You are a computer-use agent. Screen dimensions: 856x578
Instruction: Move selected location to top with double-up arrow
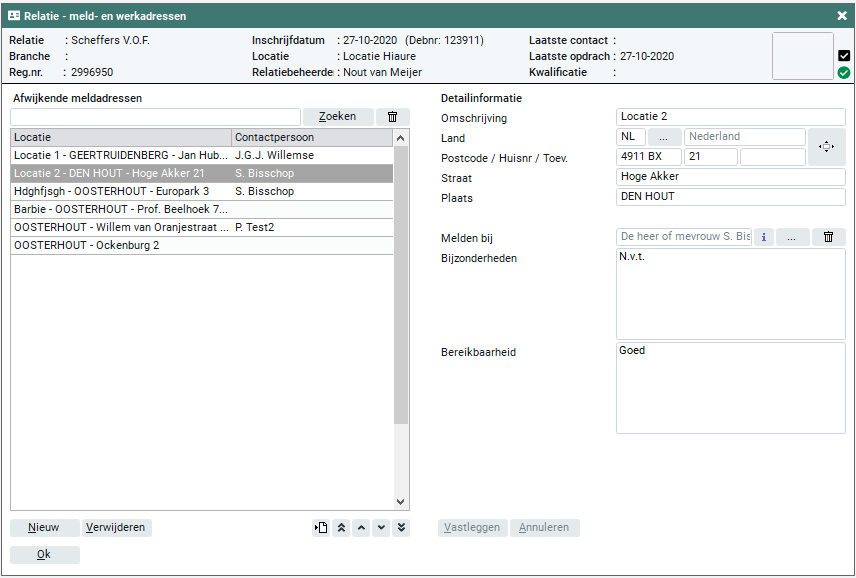coord(342,528)
